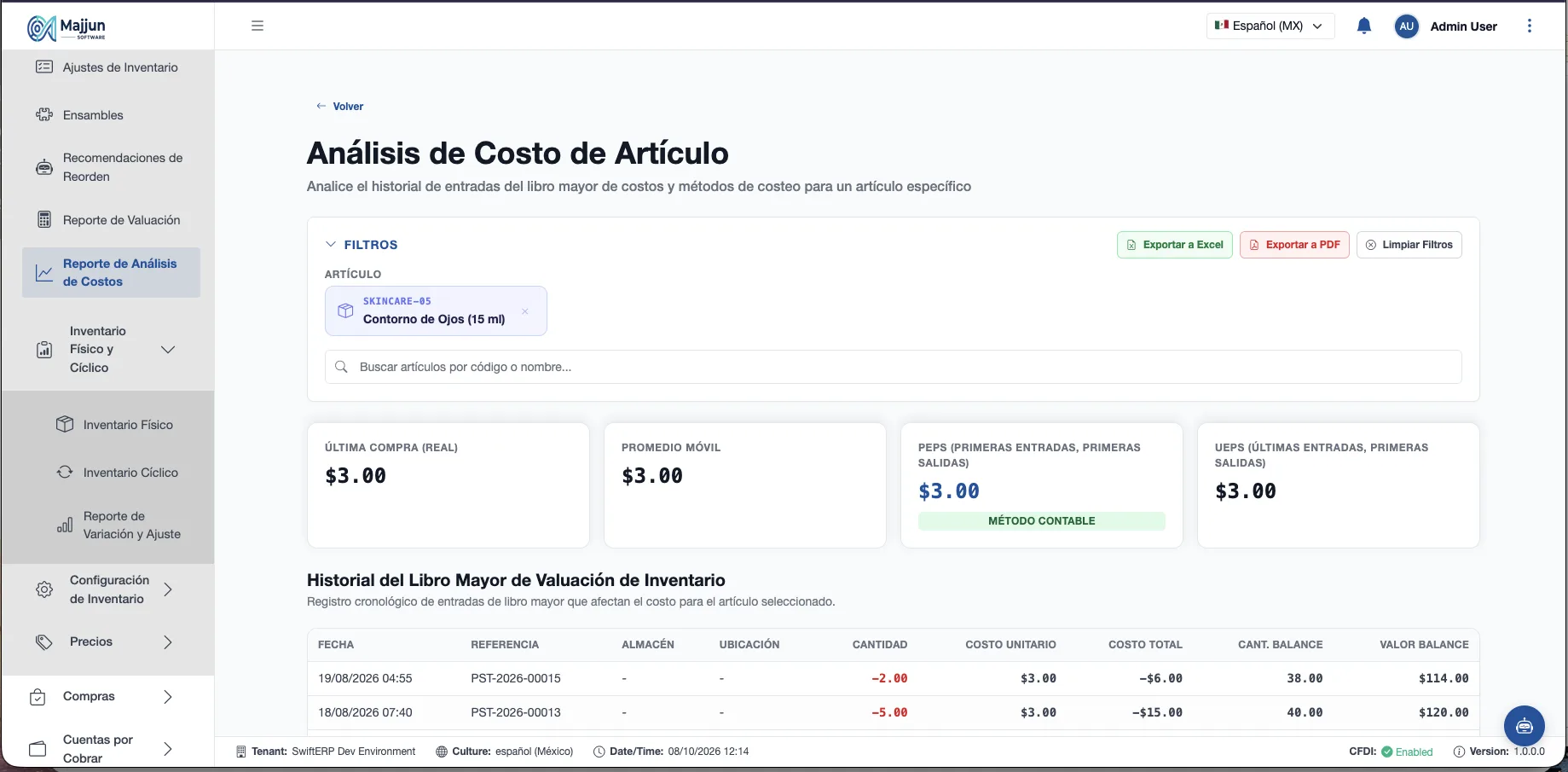
Task: Click Exportar a PDF button
Action: (x=1294, y=245)
